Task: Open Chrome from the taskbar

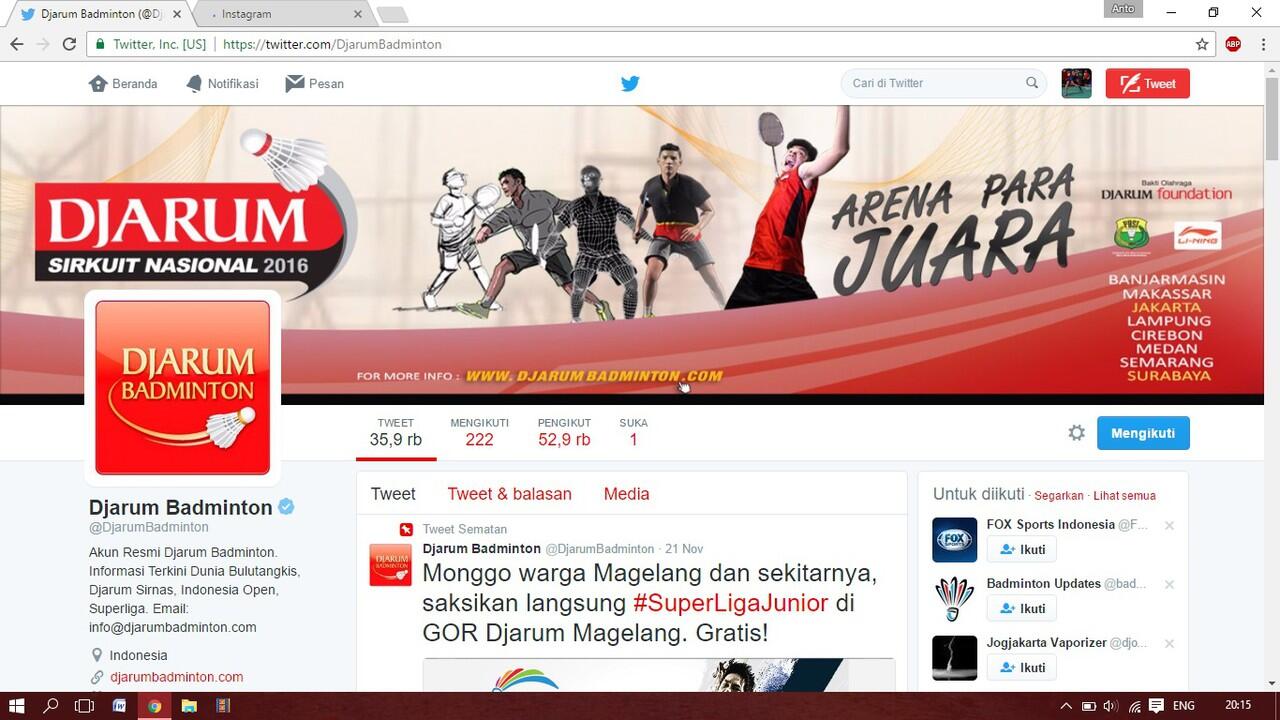Action: coord(154,705)
